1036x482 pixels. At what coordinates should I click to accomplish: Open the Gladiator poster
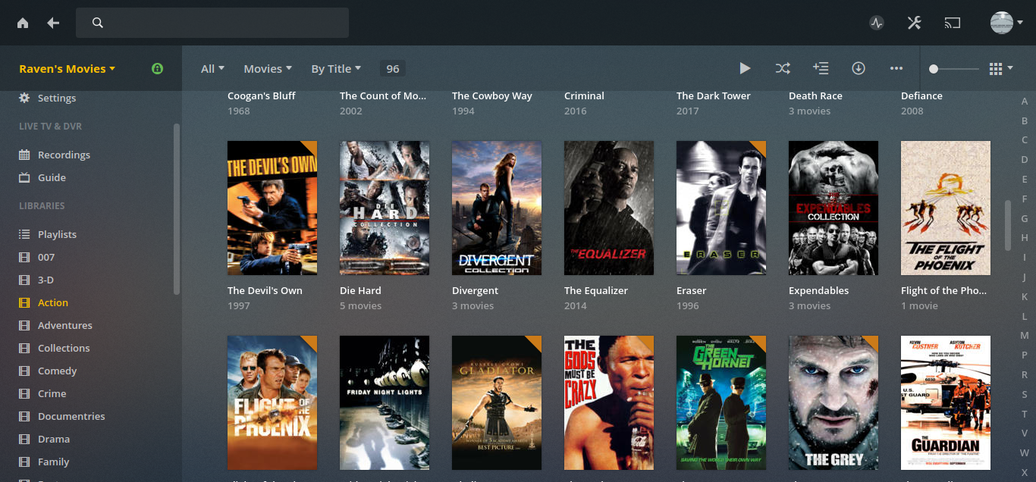[497, 403]
